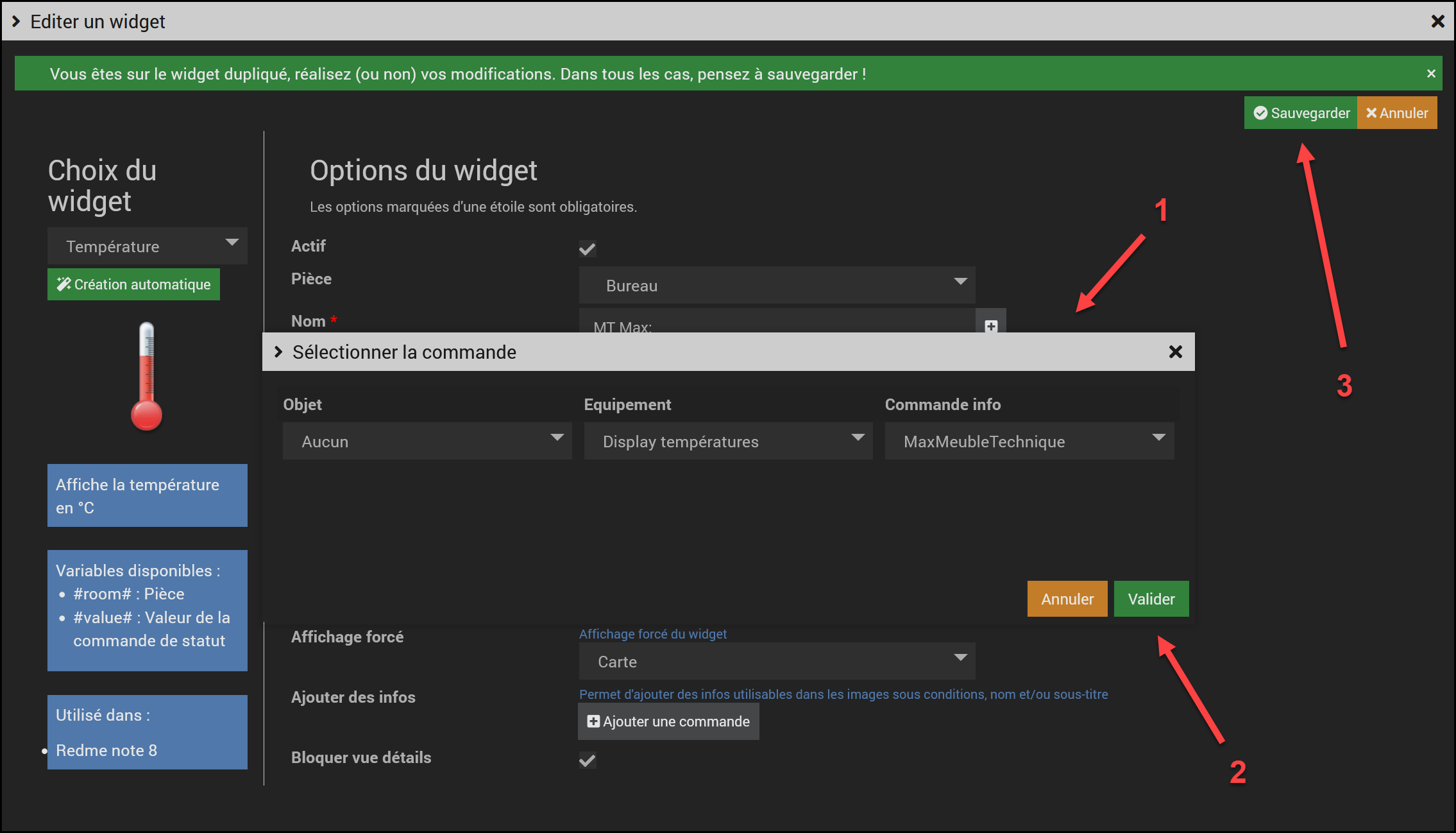Screen dimensions: 1456x833
Task: Toggle the Actif checkbox
Action: (587, 248)
